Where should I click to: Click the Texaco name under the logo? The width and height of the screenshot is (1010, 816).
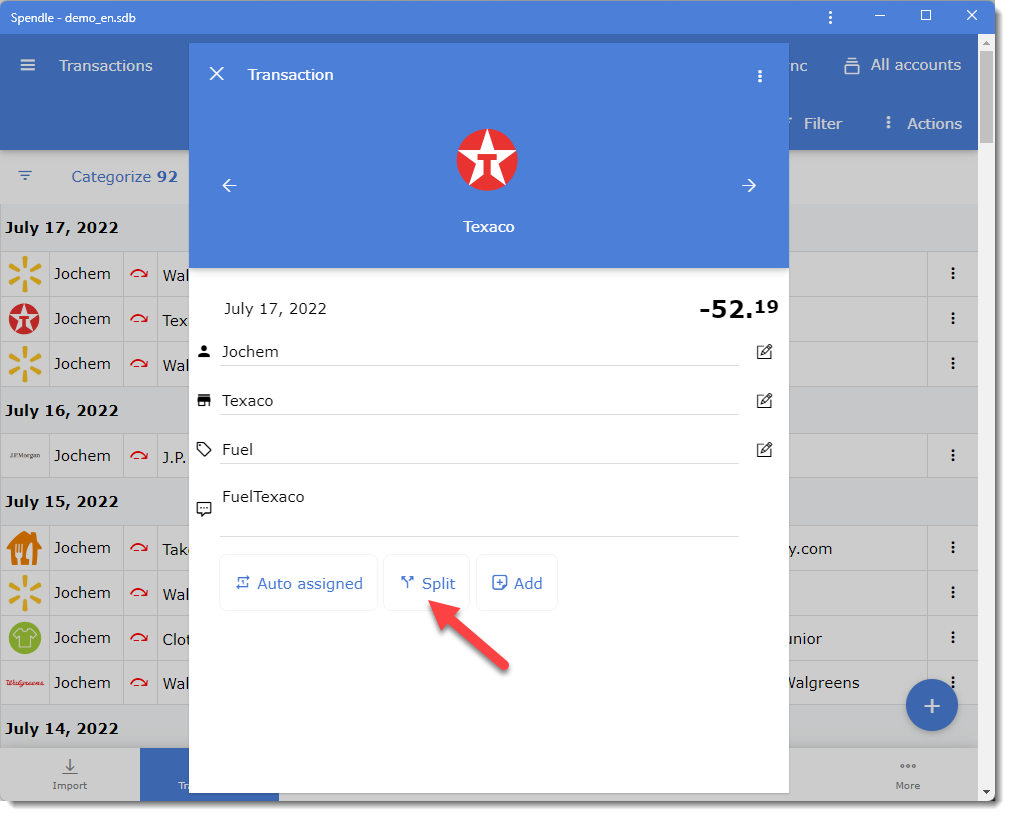pyautogui.click(x=488, y=227)
